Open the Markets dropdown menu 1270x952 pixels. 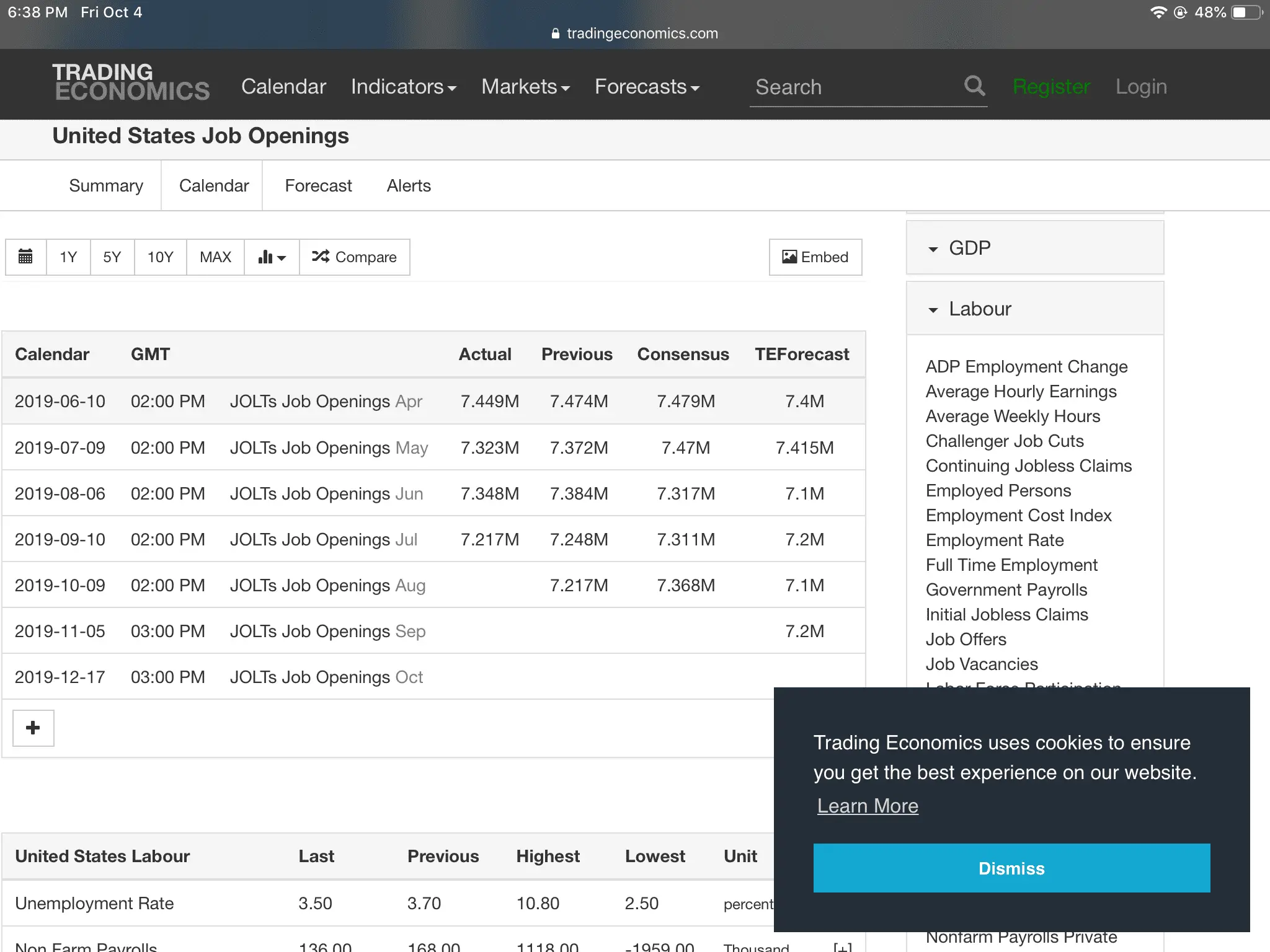(525, 87)
